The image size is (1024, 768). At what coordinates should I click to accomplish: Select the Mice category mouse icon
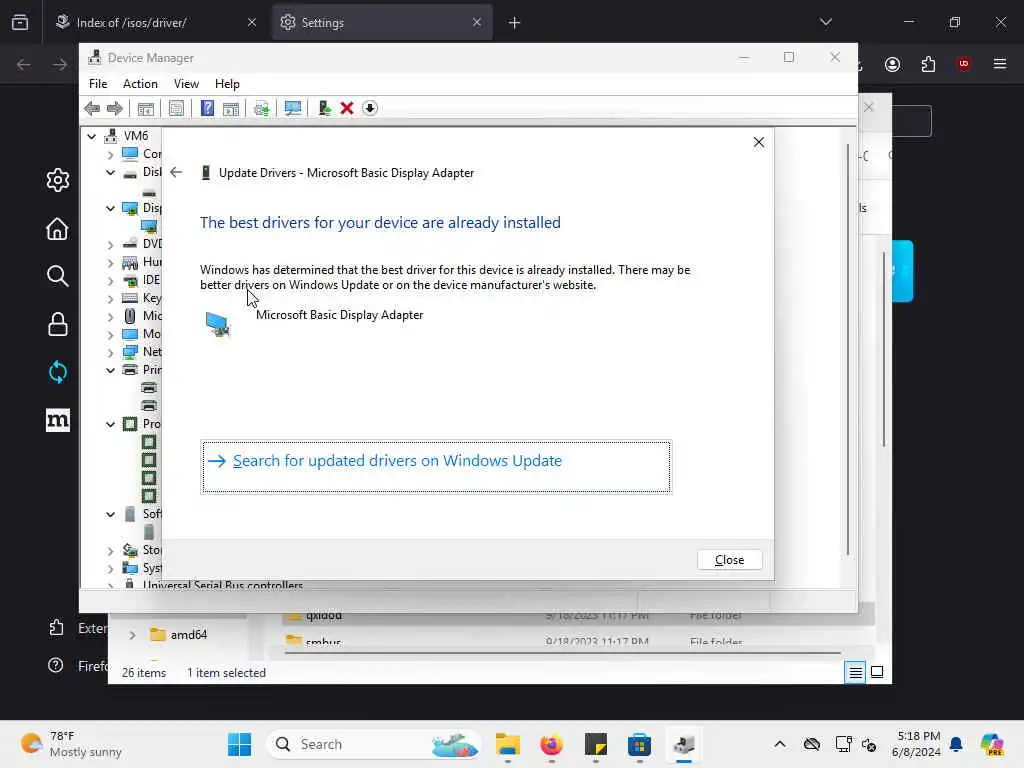[x=130, y=316]
